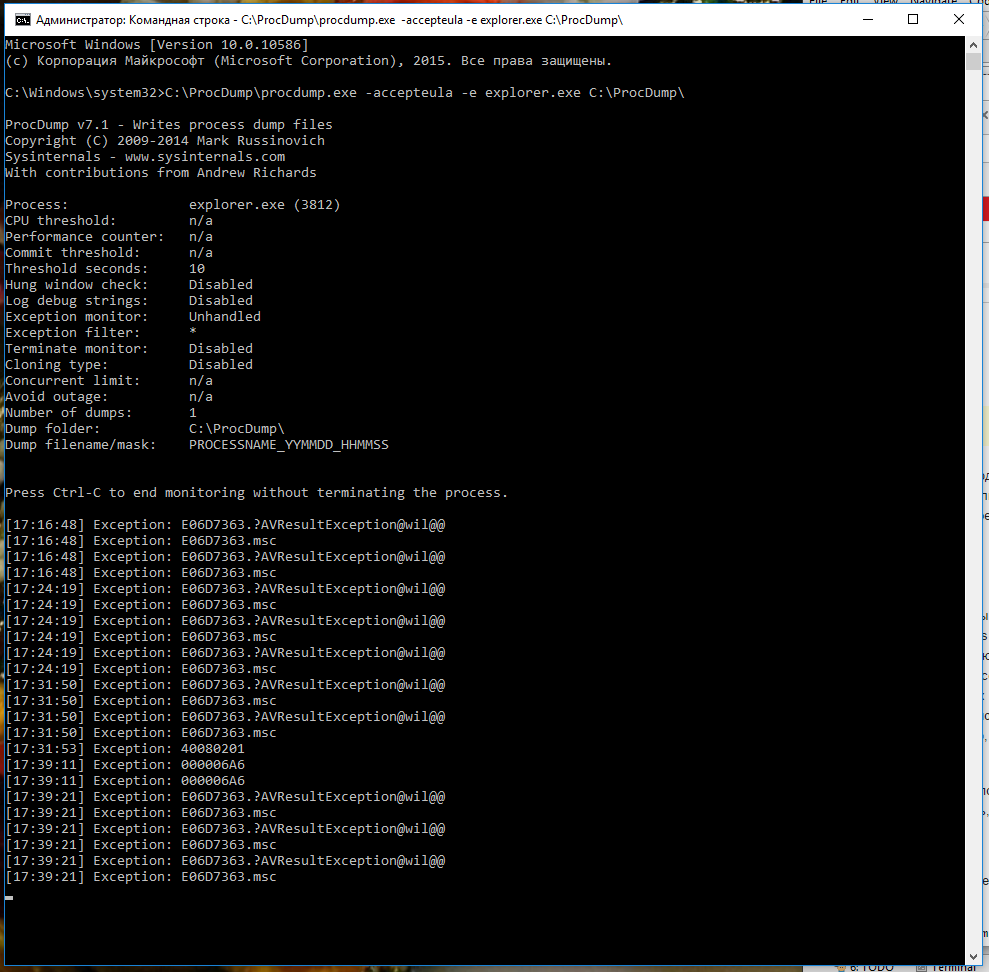Click the window title text in title bar

coord(329,20)
